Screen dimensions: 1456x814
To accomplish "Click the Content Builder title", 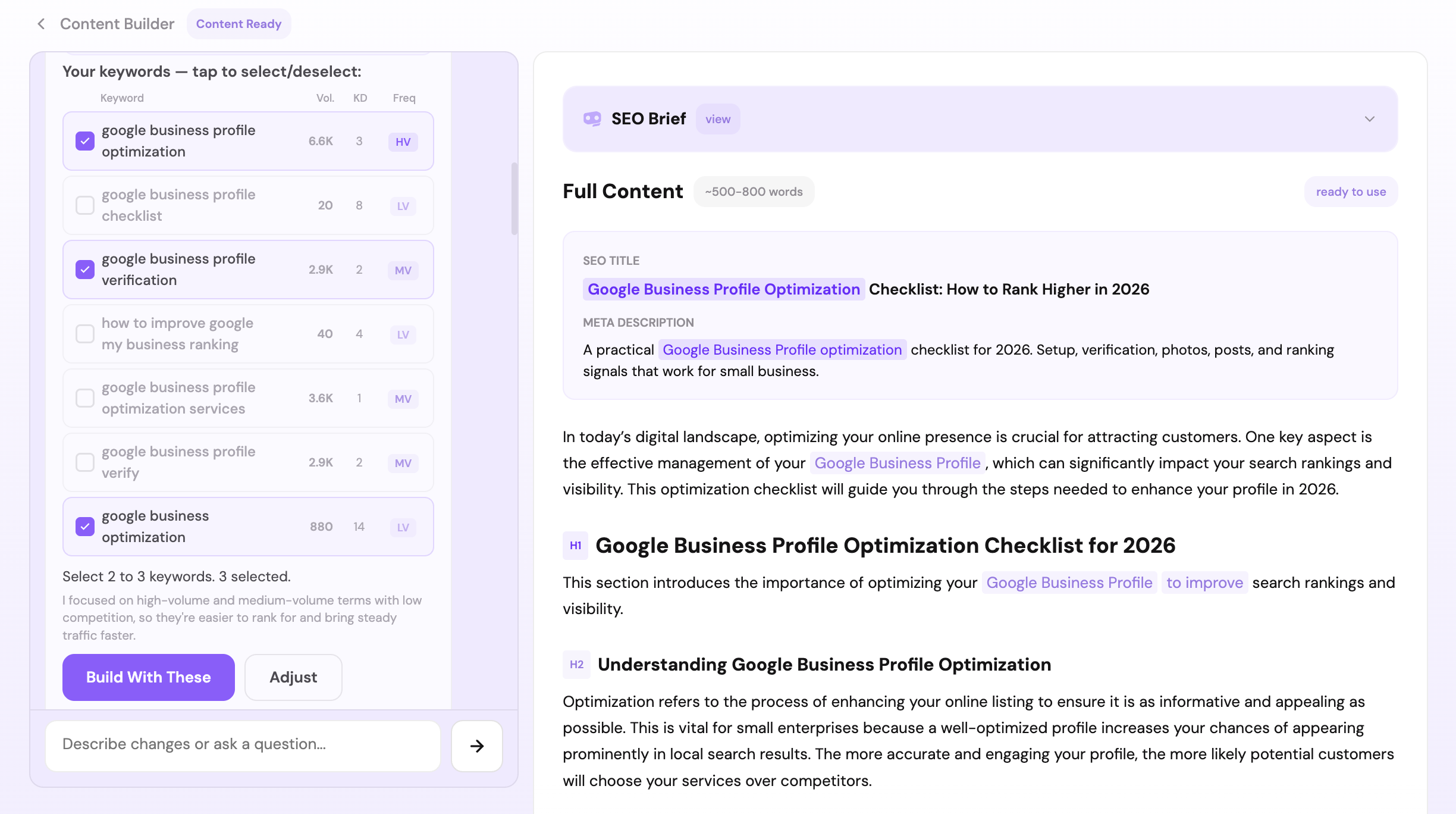I will click(x=117, y=24).
